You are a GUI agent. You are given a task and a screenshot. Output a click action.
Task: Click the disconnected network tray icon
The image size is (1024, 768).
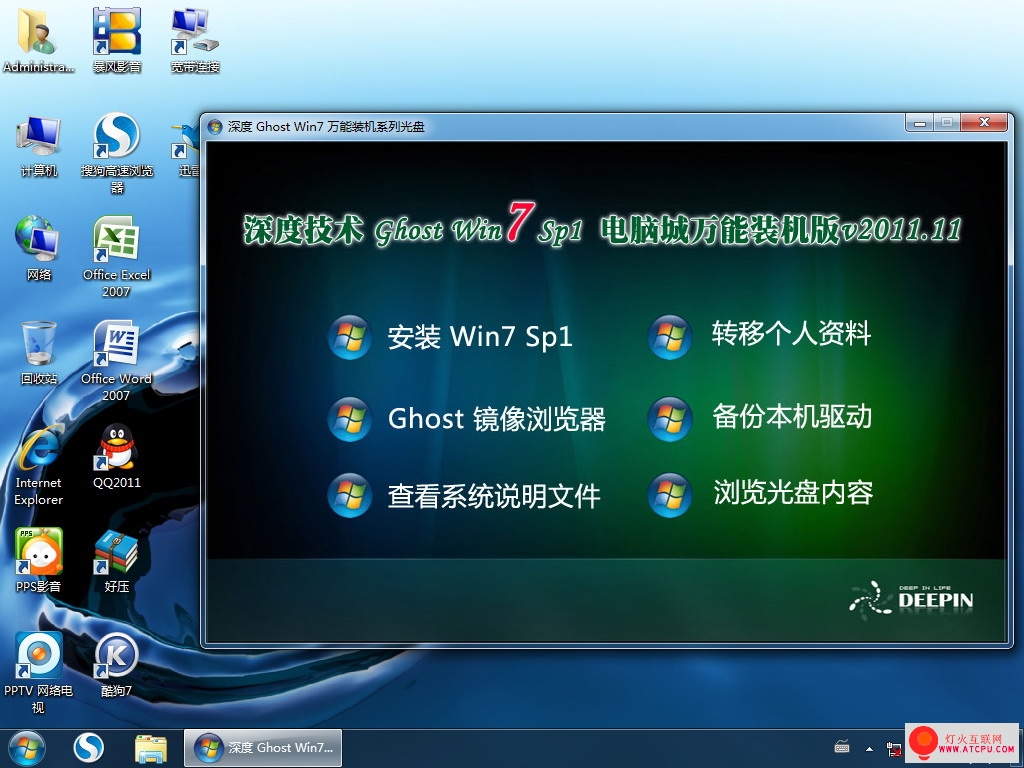pos(894,748)
